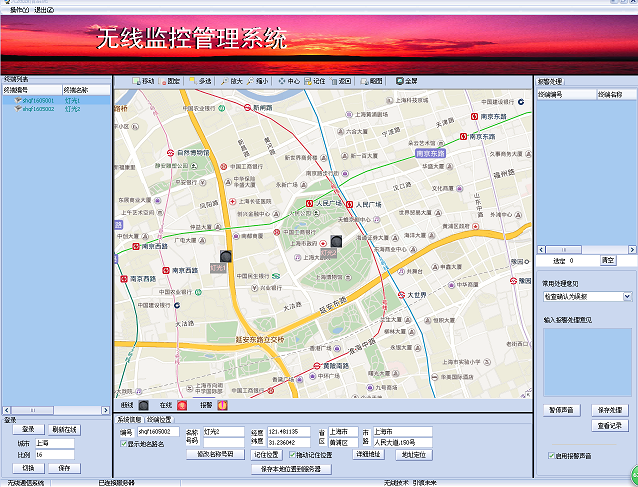Image resolution: width=638 pixels, height=487 pixels.
Task: Click the 经度 longitude input field
Action: coord(292,432)
